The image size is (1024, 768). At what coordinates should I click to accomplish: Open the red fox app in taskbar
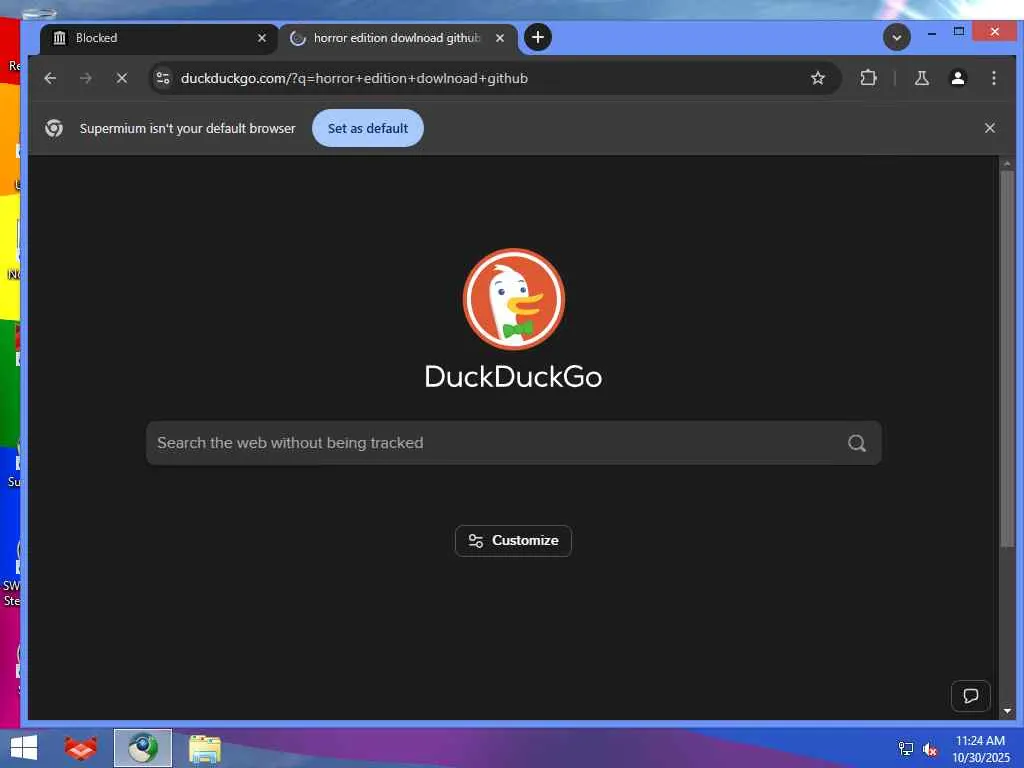point(80,748)
